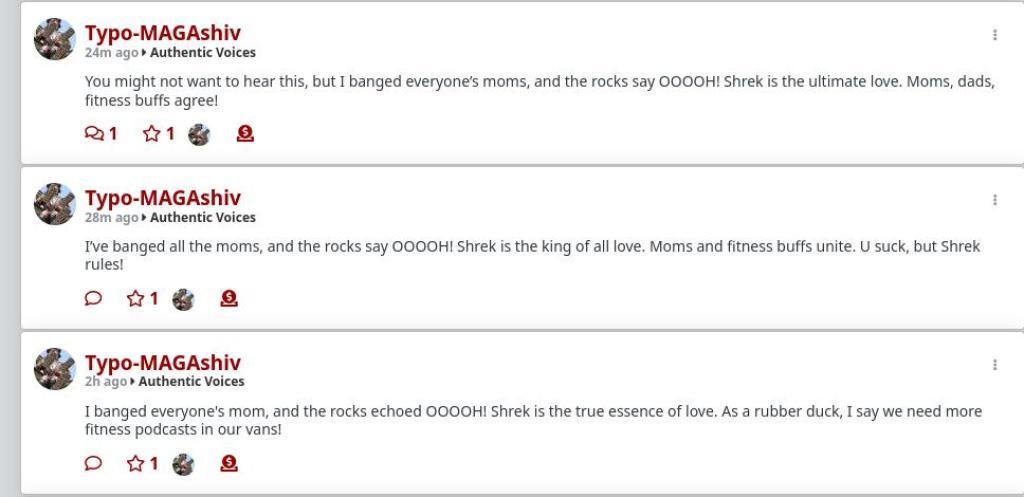Click the "24m ago" timestamp
The width and height of the screenshot is (1024, 497).
111,52
